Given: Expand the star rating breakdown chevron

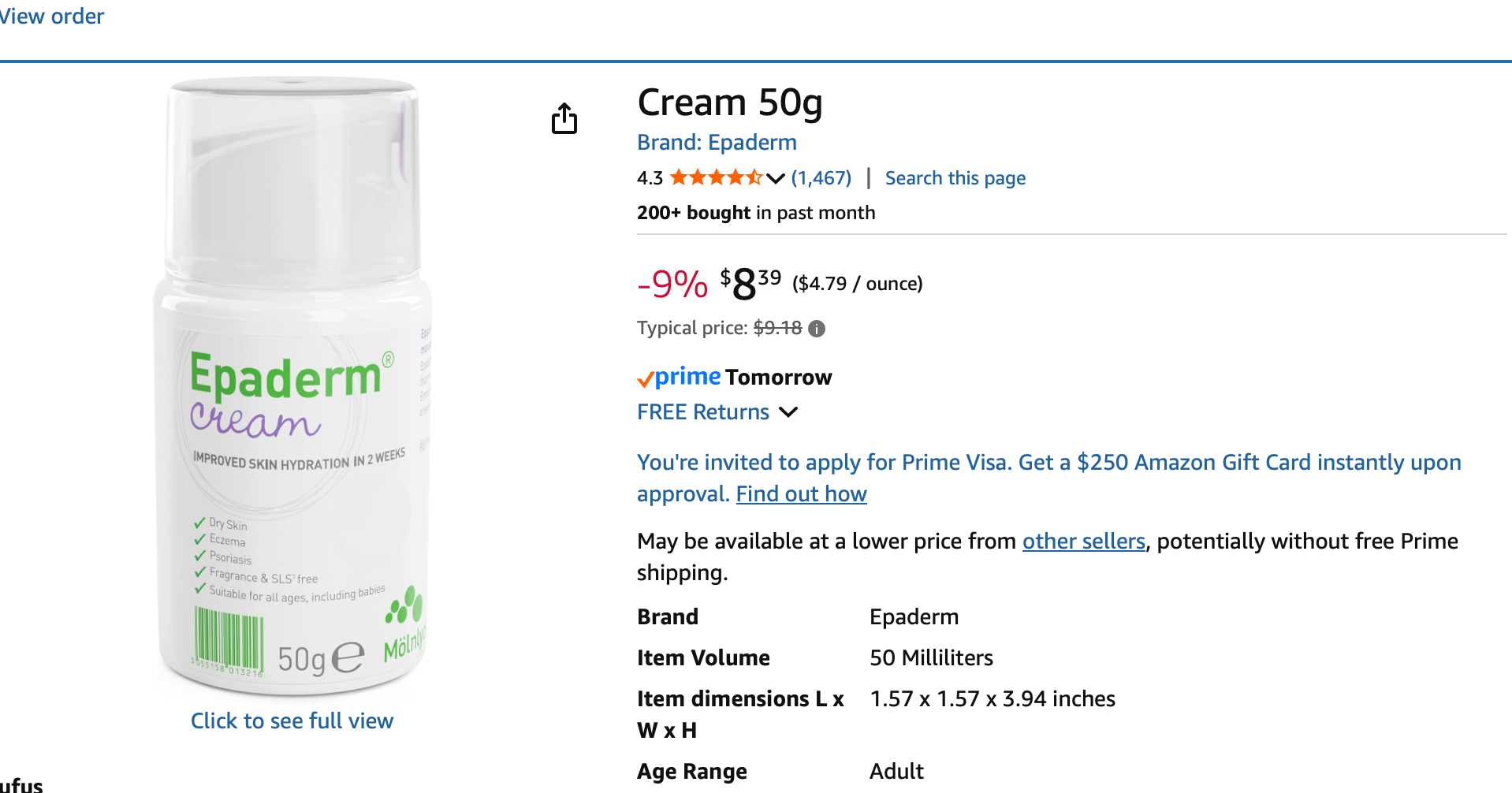Looking at the screenshot, I should [776, 178].
